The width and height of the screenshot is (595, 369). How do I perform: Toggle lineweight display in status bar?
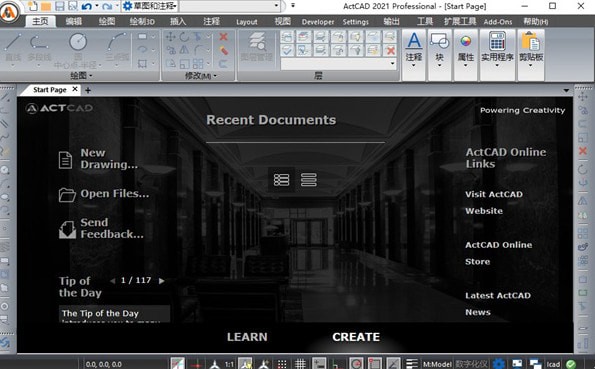(411, 364)
